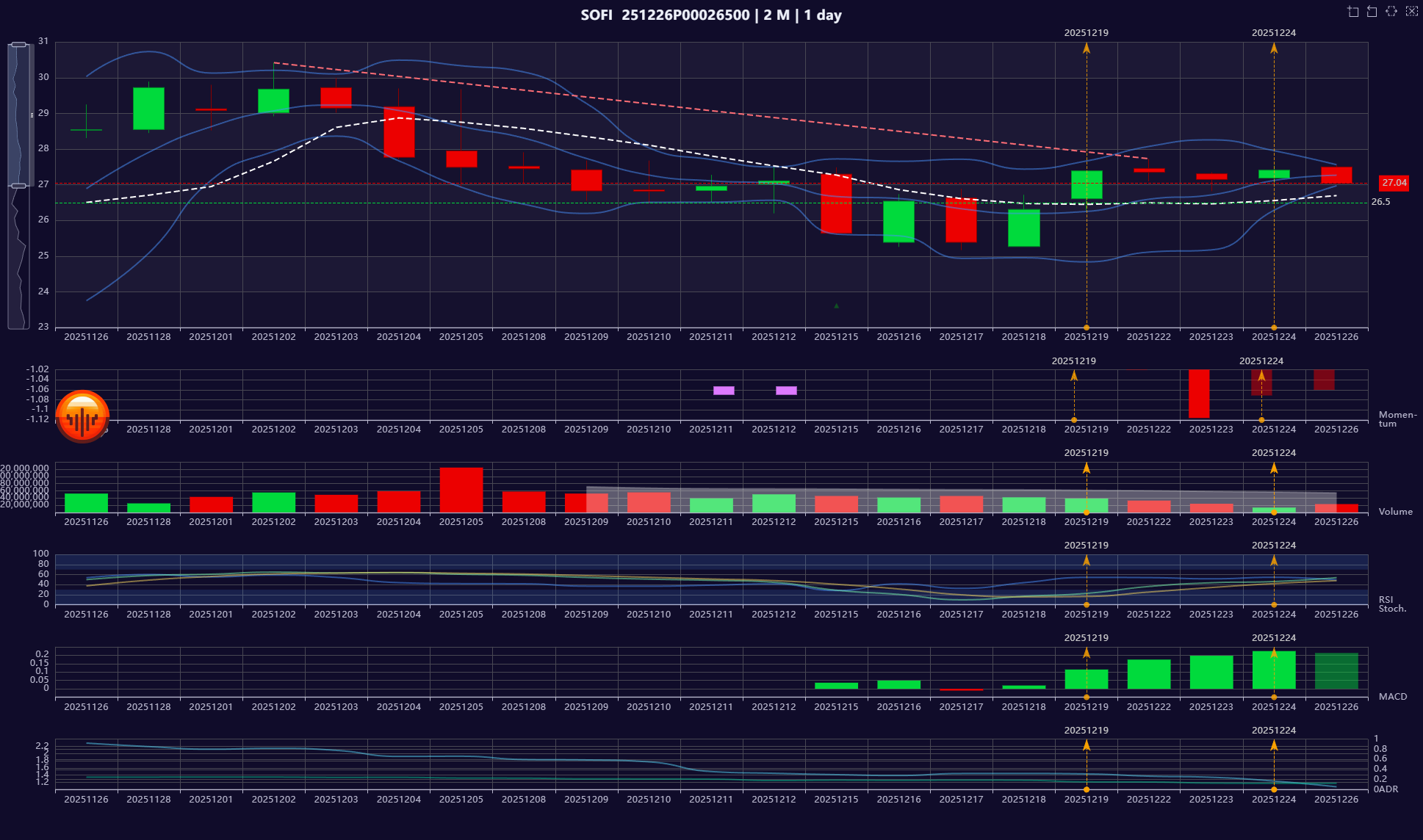Click the large red 20251215 candlestick
Viewport: 1423px width, 840px height.
point(836,203)
